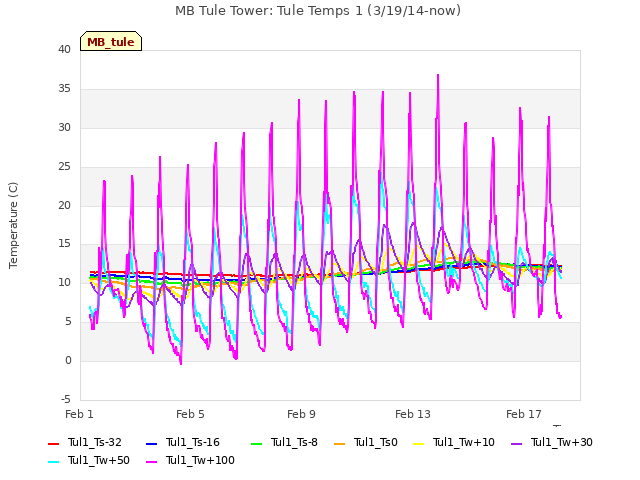Toggle the Tul1_Ts0 legend entry

tap(366, 442)
